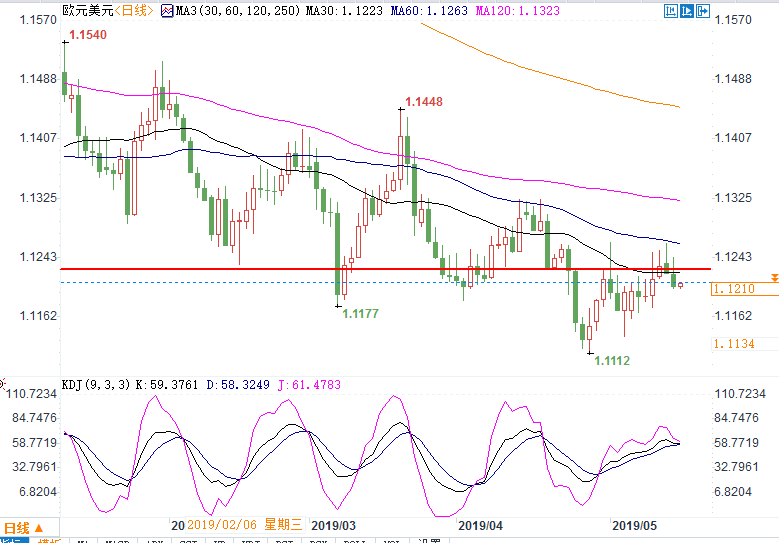
Task: Click the blue MA60: 1.1263 value
Action: pyautogui.click(x=429, y=10)
